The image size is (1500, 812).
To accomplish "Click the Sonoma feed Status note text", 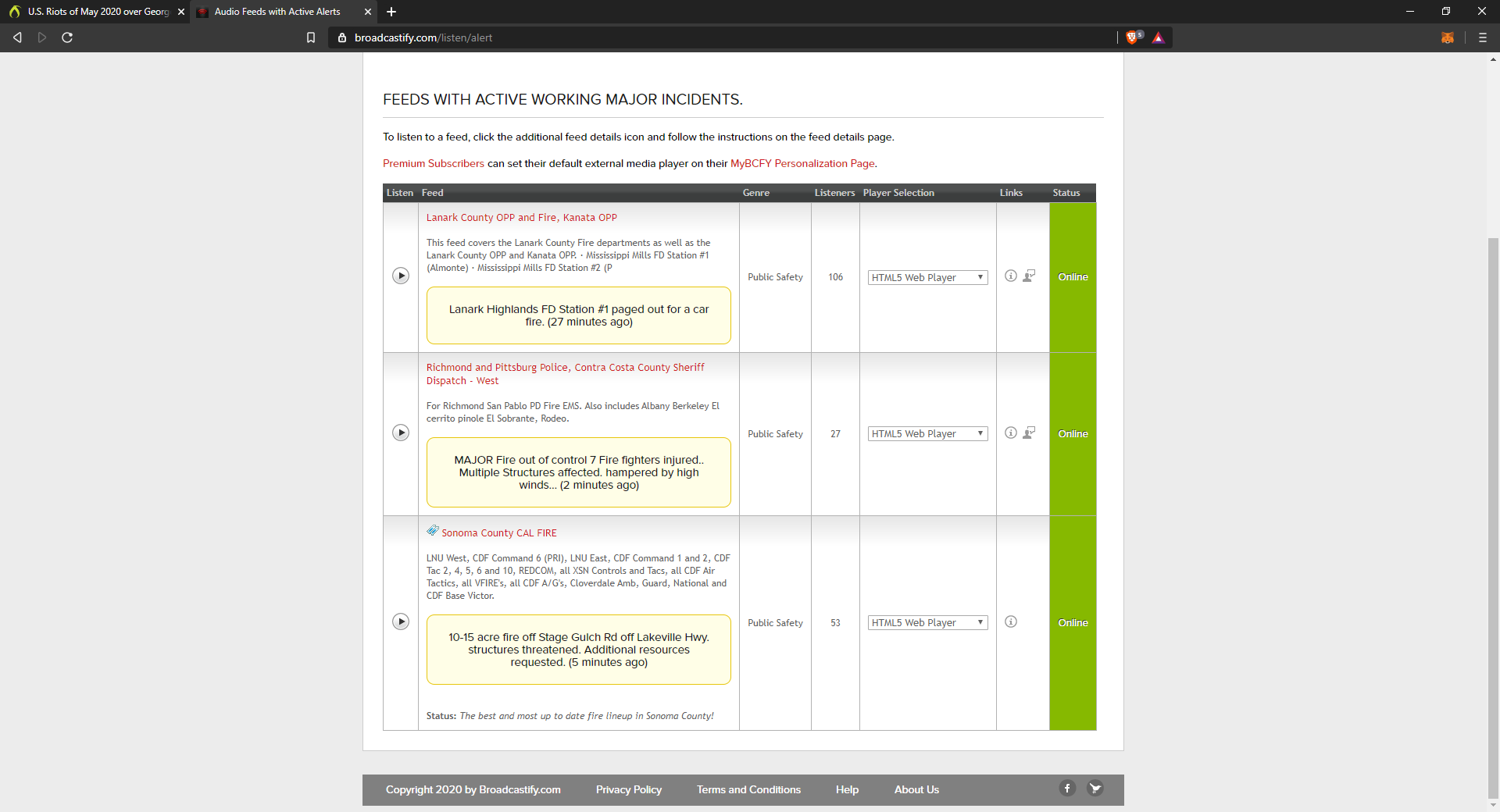I will point(570,716).
